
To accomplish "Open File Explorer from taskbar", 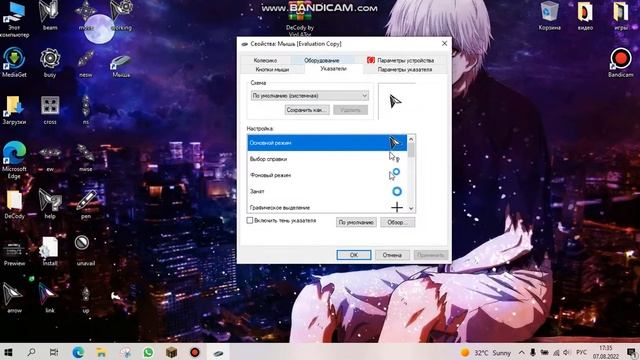I will pos(101,352).
